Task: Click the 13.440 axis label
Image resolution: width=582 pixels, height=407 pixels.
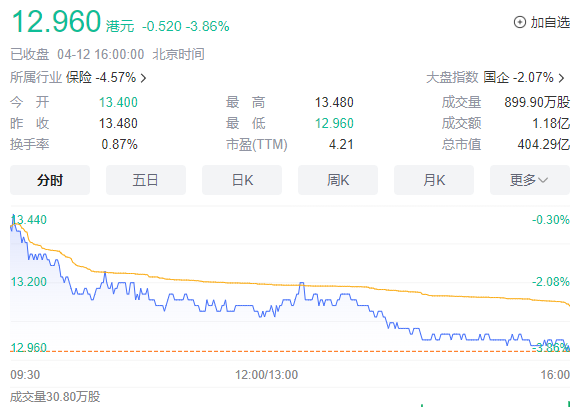Action: [29, 220]
